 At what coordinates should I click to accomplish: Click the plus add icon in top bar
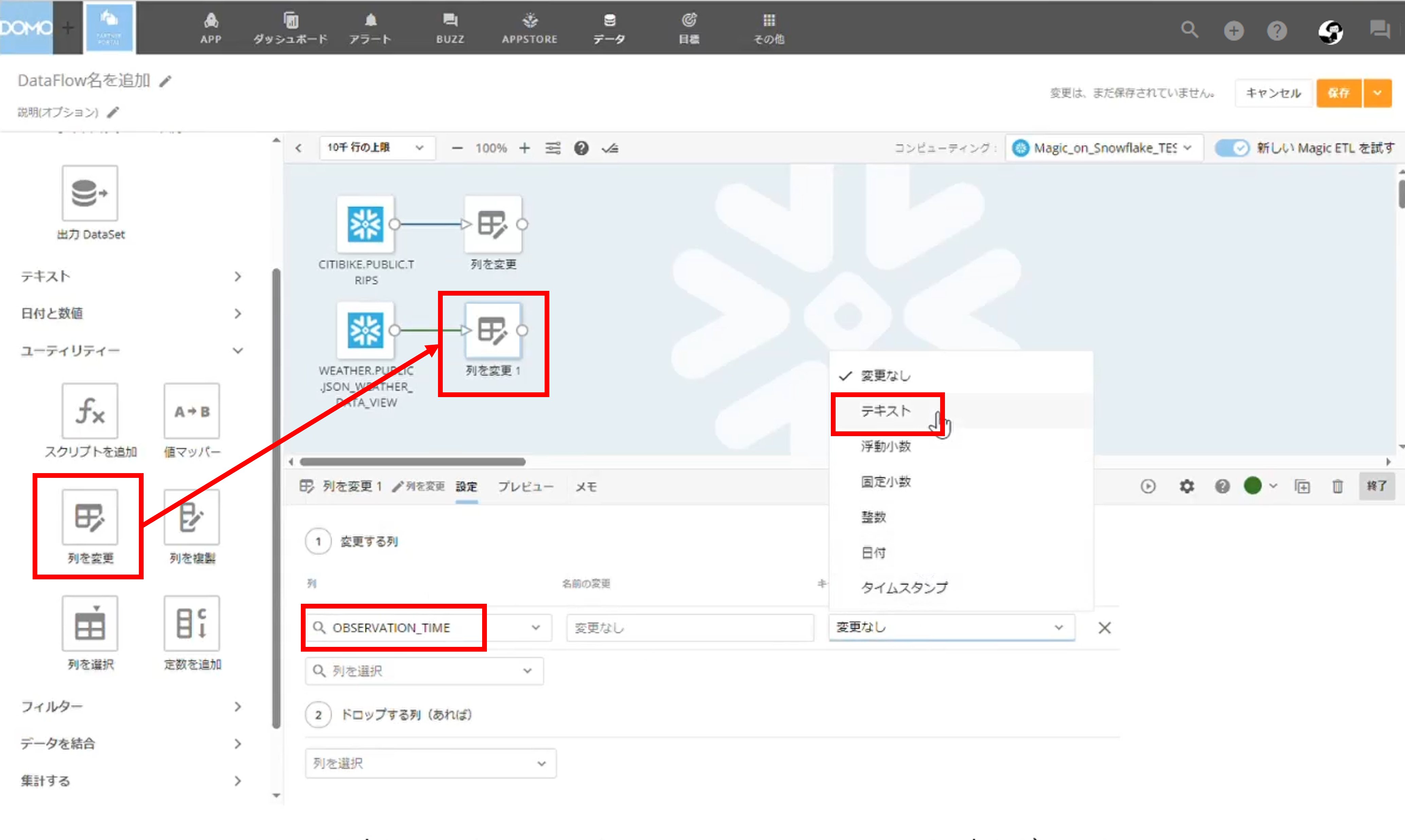1234,31
